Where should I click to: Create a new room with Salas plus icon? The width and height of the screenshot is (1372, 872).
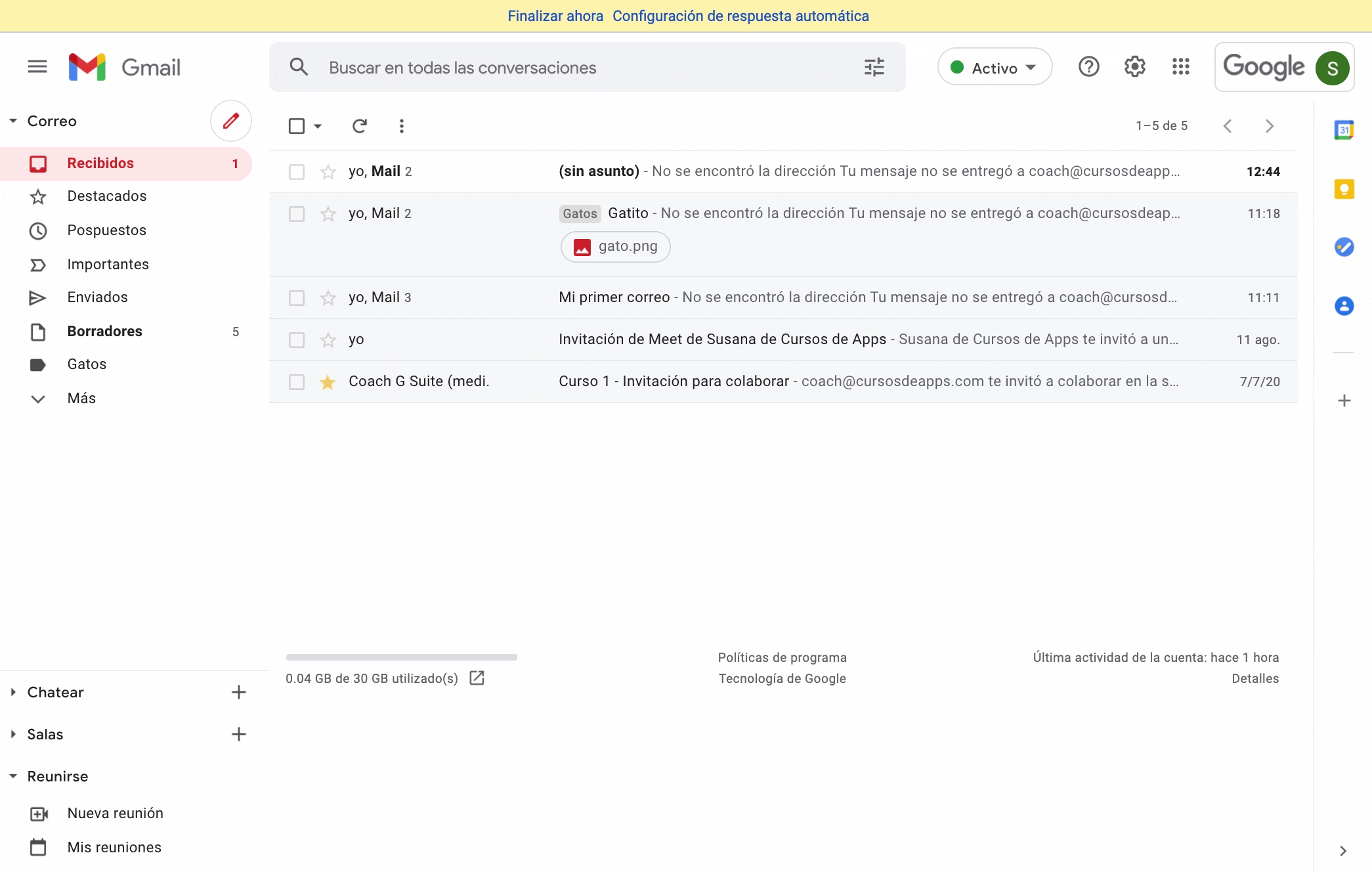pos(239,734)
